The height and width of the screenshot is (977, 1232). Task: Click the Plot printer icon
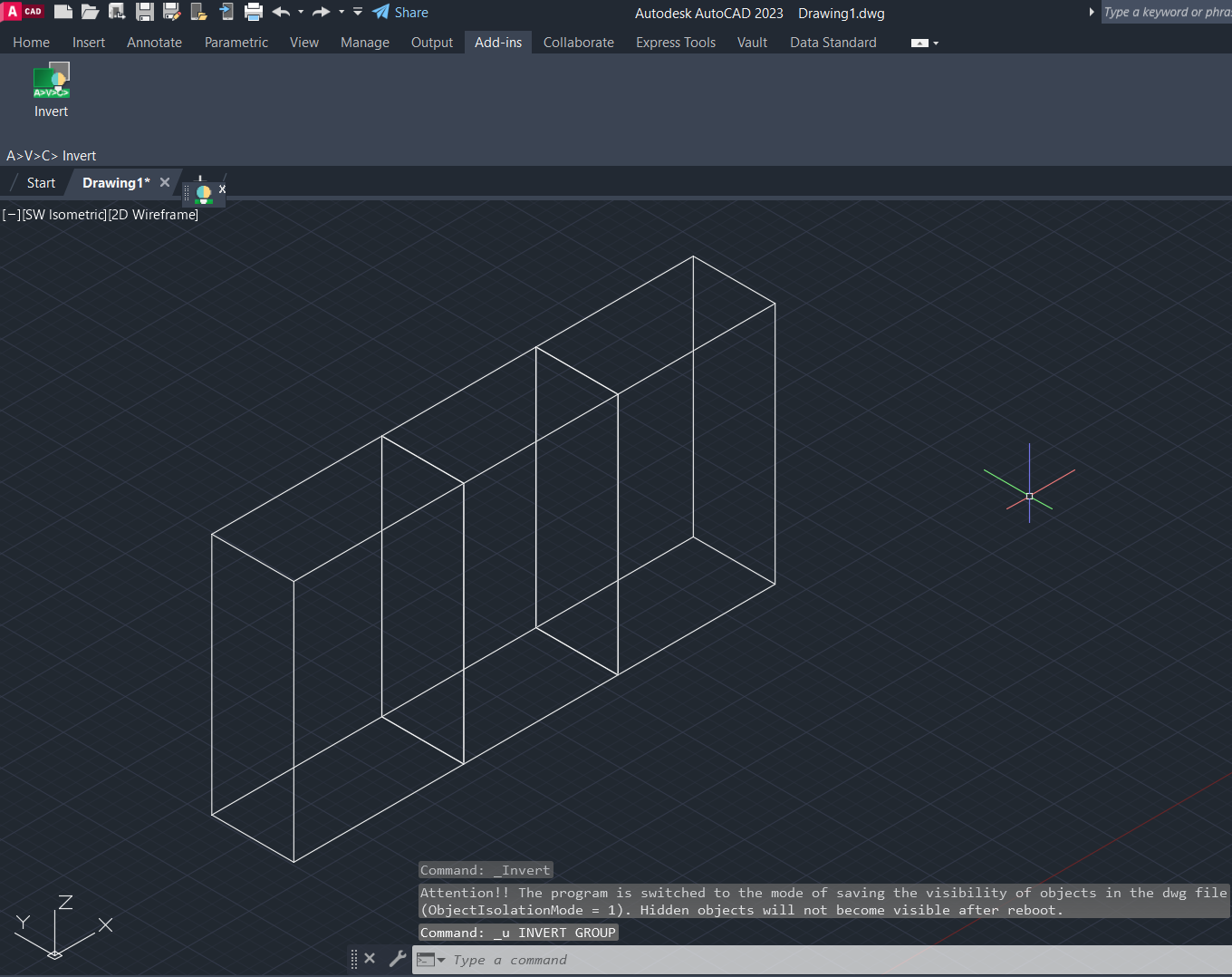pyautogui.click(x=254, y=12)
